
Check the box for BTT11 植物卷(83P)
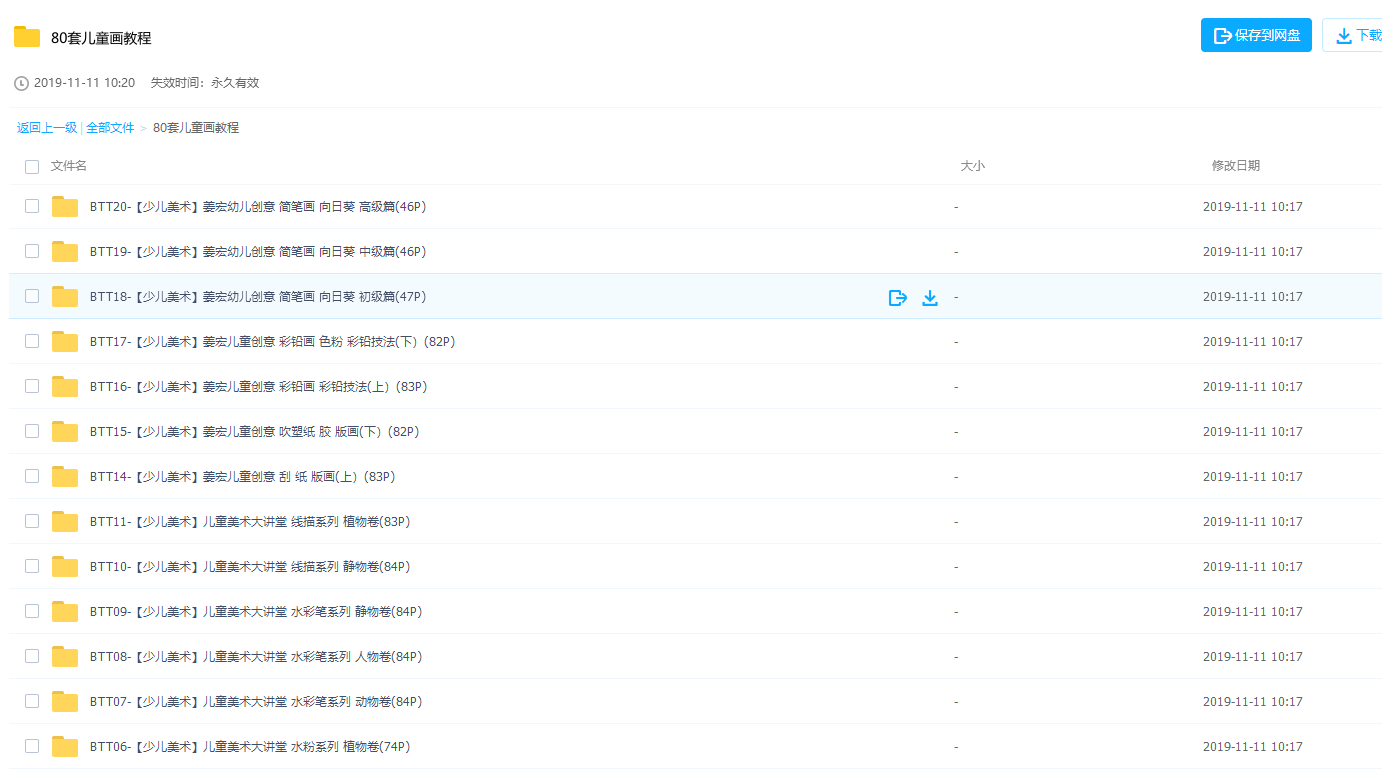[32, 521]
